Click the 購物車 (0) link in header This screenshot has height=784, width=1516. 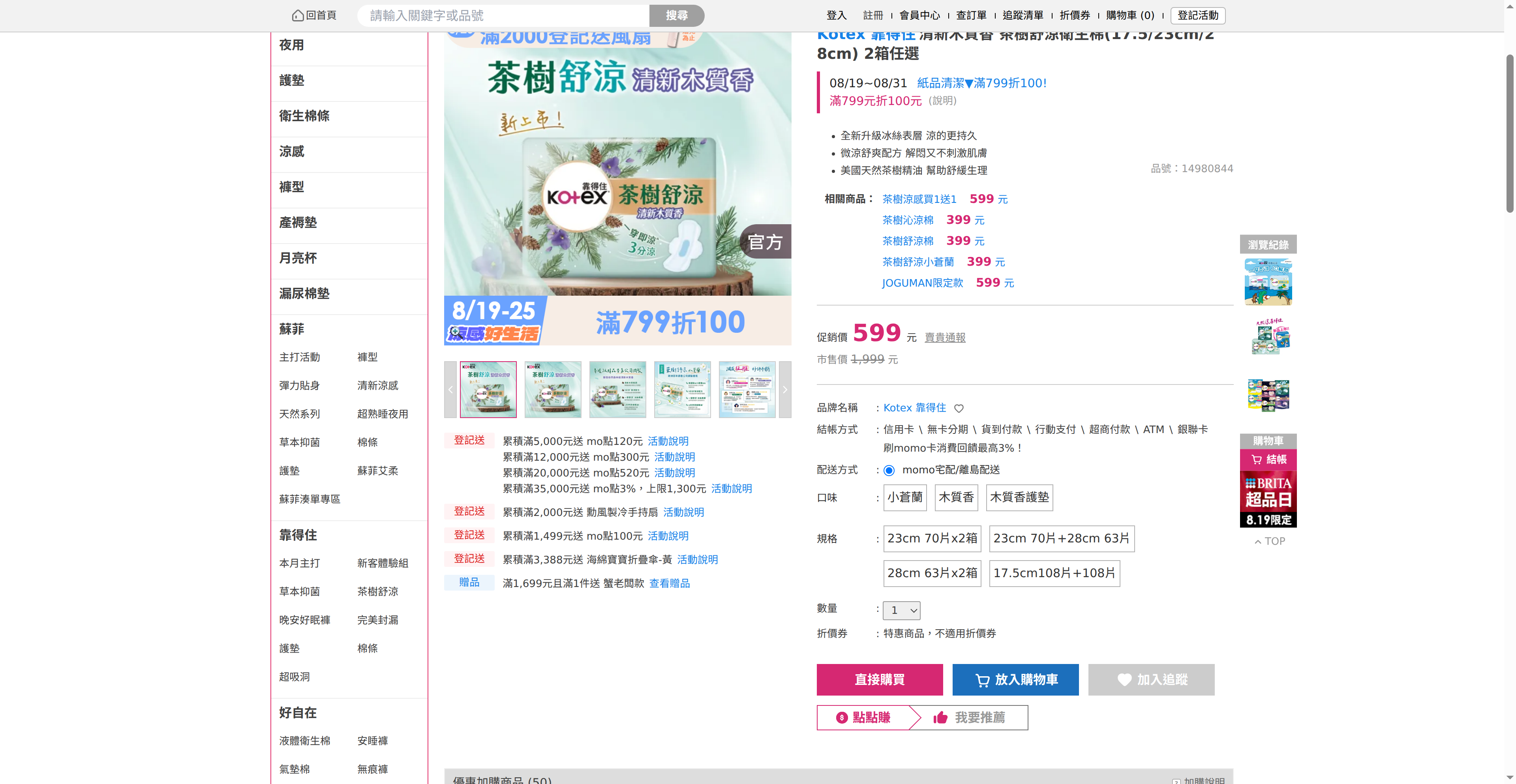[x=1130, y=15]
